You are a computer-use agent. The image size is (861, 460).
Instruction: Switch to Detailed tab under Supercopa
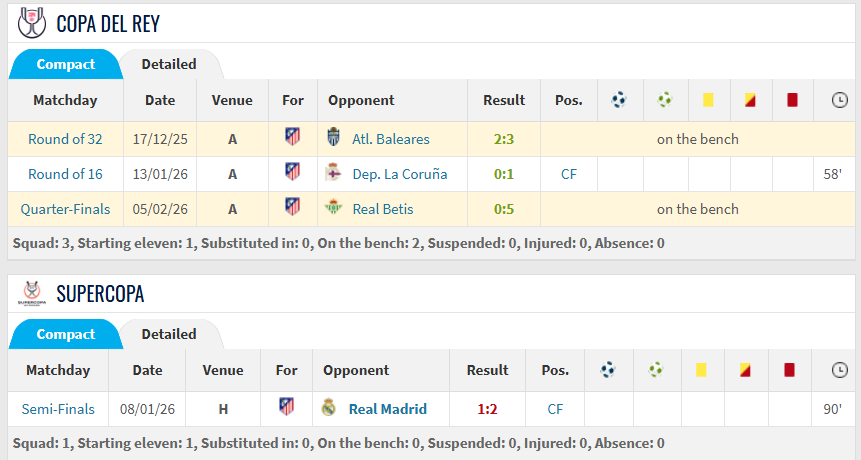tap(169, 334)
